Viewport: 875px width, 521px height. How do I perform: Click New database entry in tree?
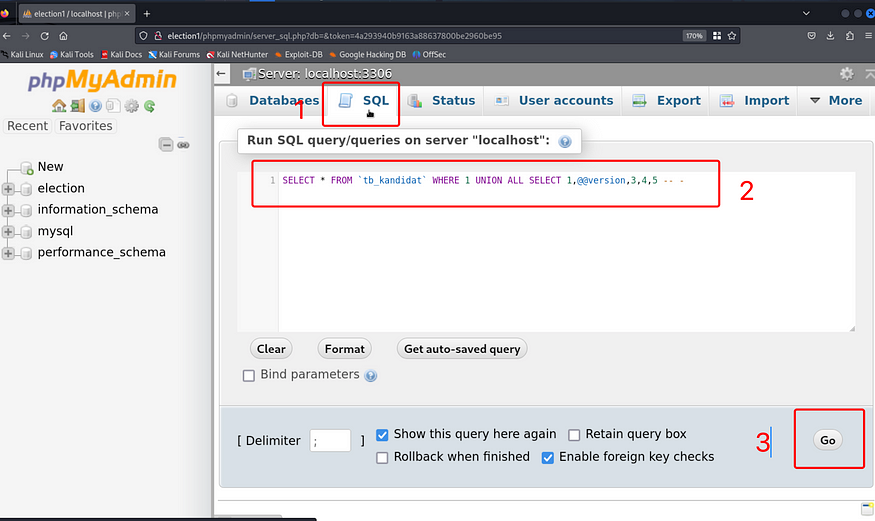coord(50,167)
